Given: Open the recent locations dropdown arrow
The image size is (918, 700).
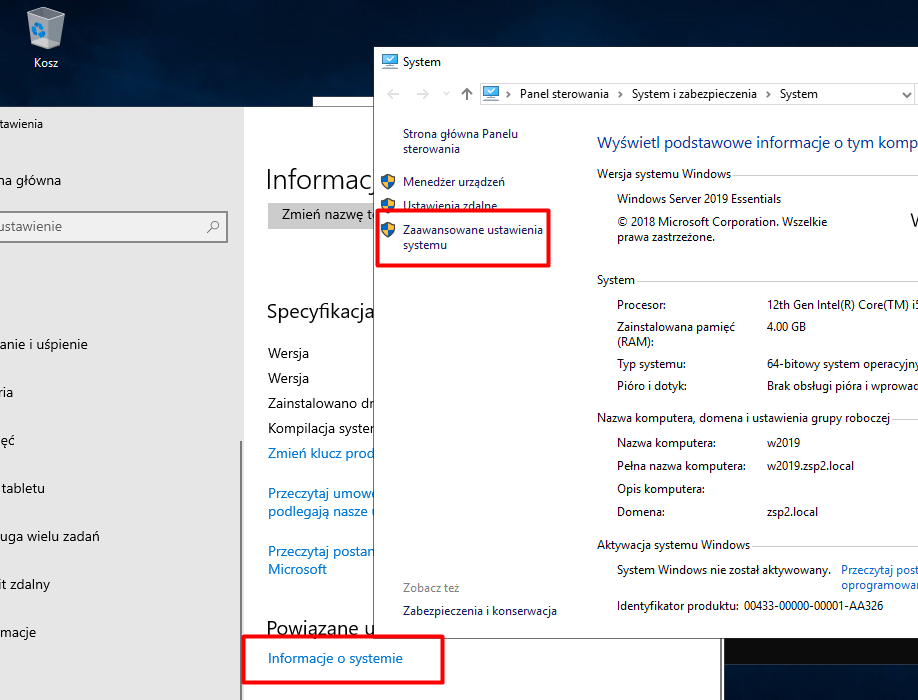Looking at the screenshot, I should [445, 94].
